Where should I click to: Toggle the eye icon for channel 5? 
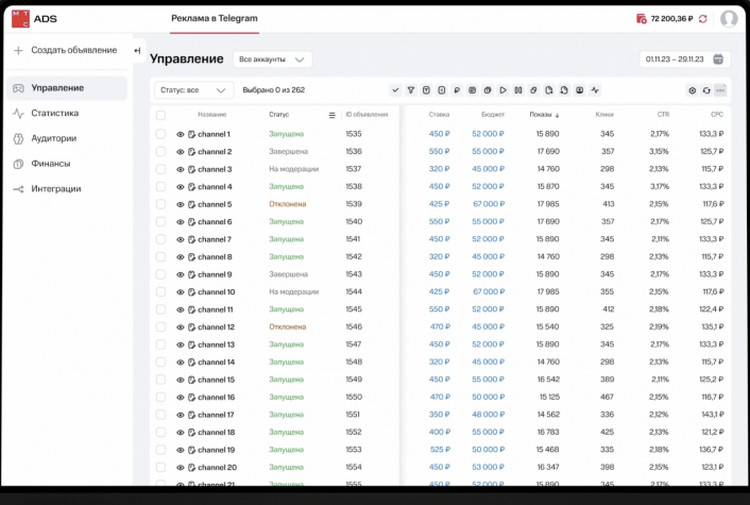coord(181,204)
